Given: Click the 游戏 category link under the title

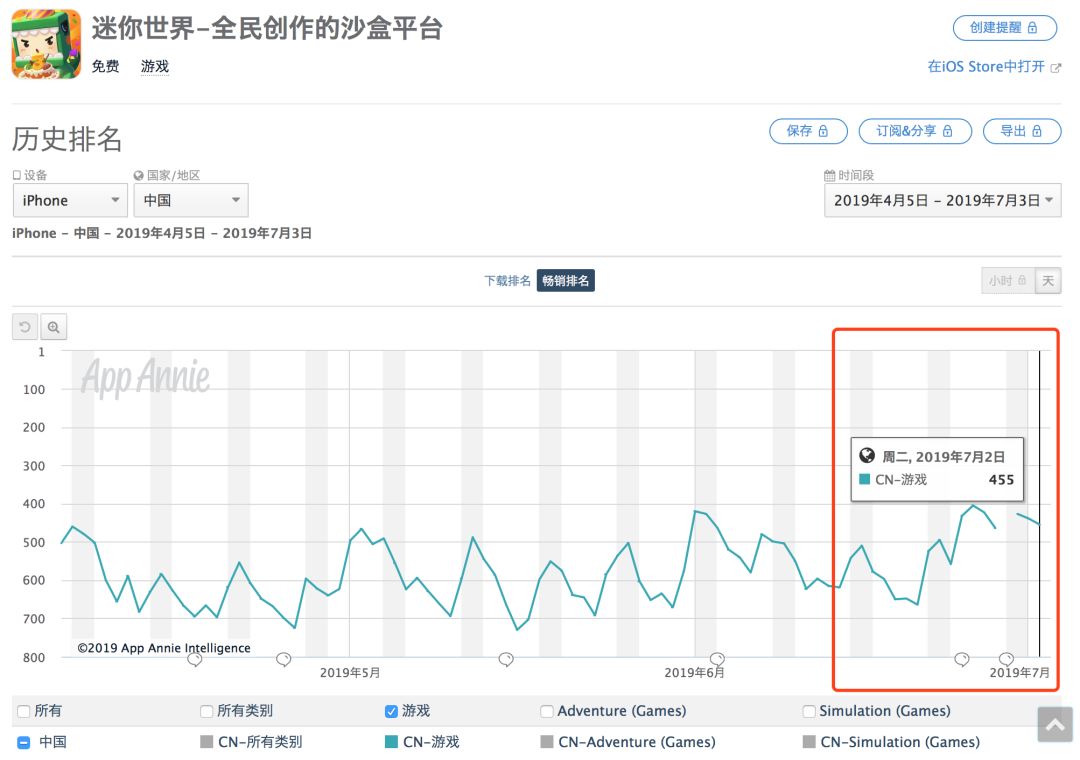Looking at the screenshot, I should coord(155,66).
